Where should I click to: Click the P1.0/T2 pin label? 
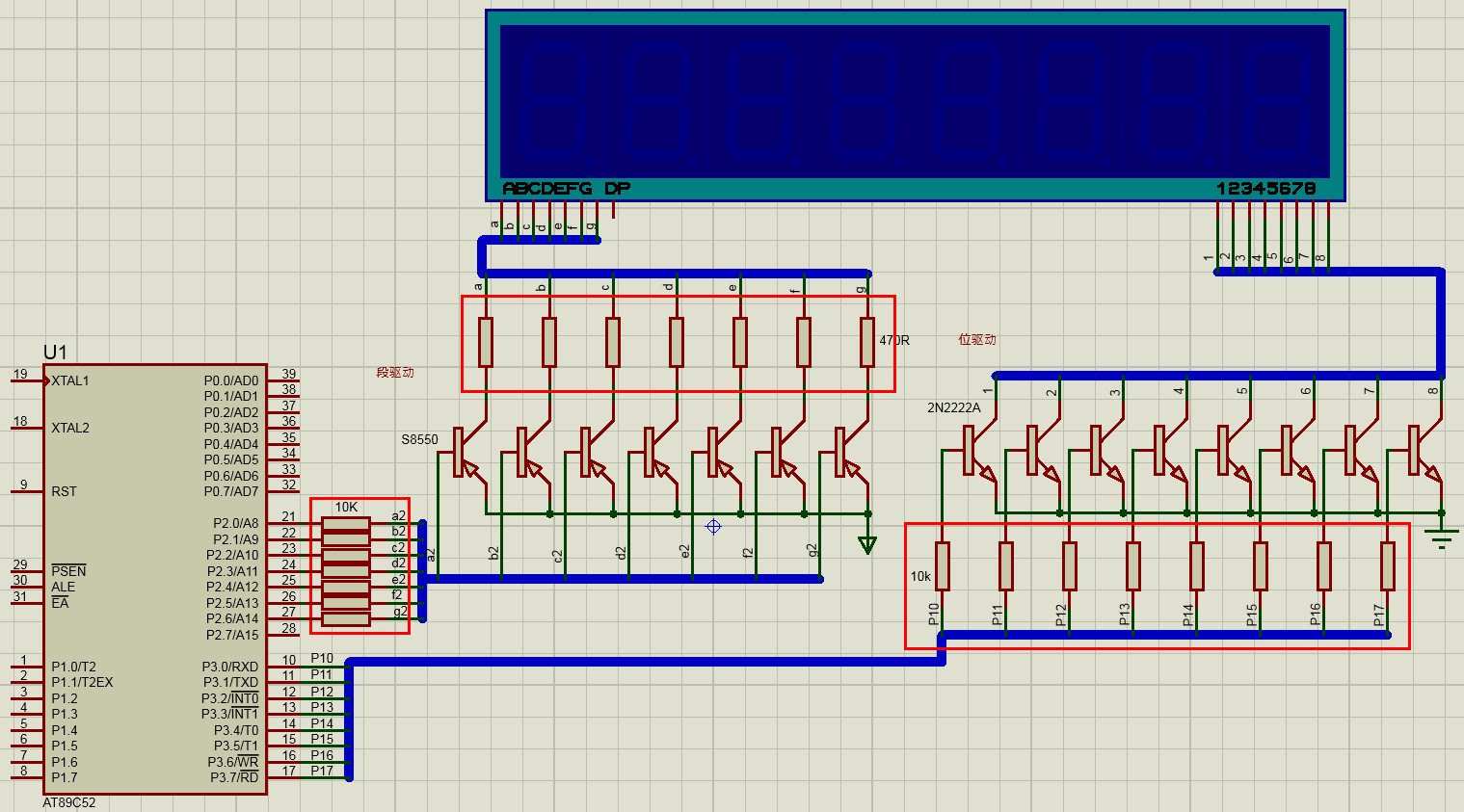[x=73, y=667]
